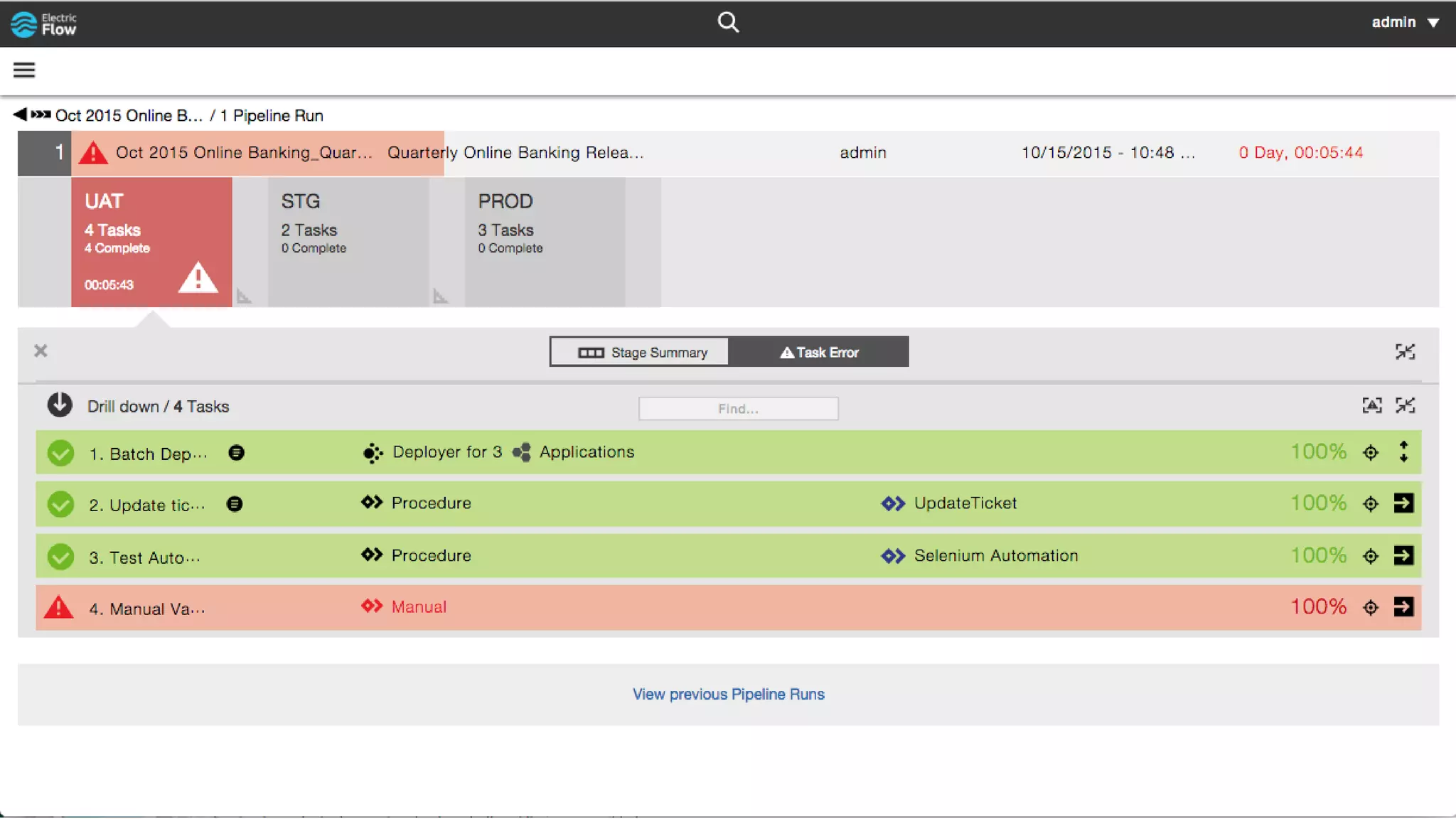Click Oct 2015 Online B breadcrumb link
This screenshot has width=1456, height=819.
point(129,115)
